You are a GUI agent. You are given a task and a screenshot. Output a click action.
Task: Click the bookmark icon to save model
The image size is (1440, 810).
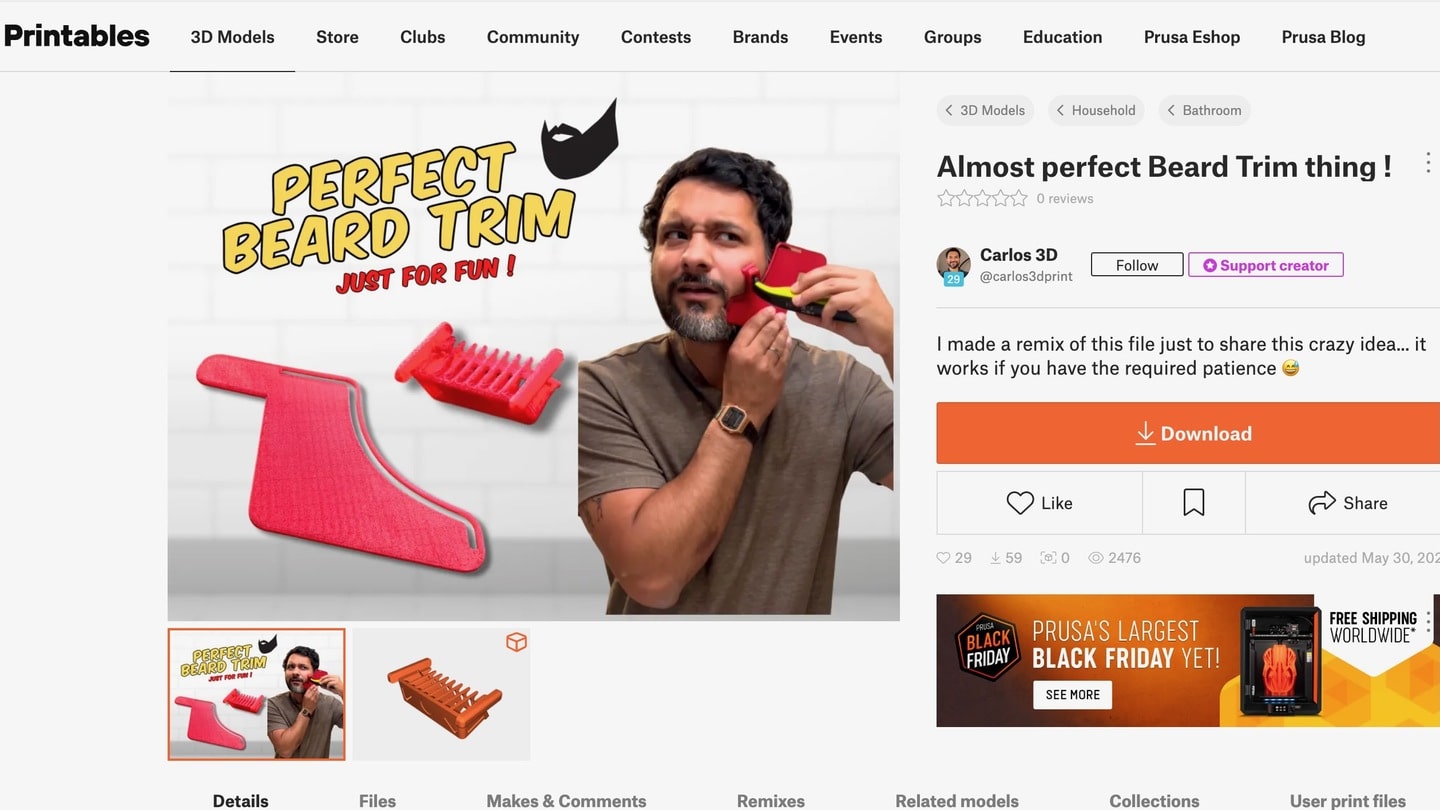[x=1193, y=503]
